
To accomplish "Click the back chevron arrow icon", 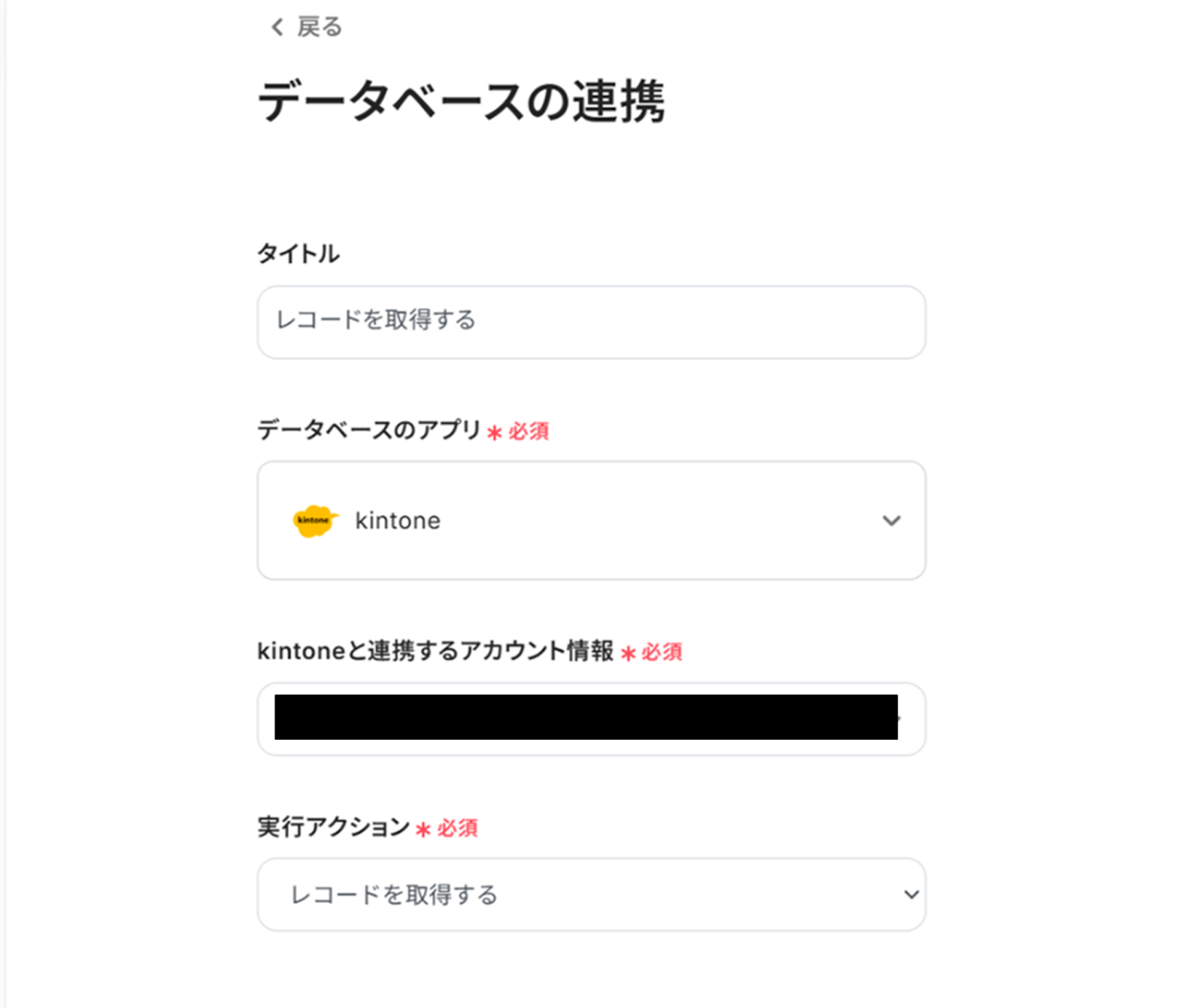I will tap(277, 28).
